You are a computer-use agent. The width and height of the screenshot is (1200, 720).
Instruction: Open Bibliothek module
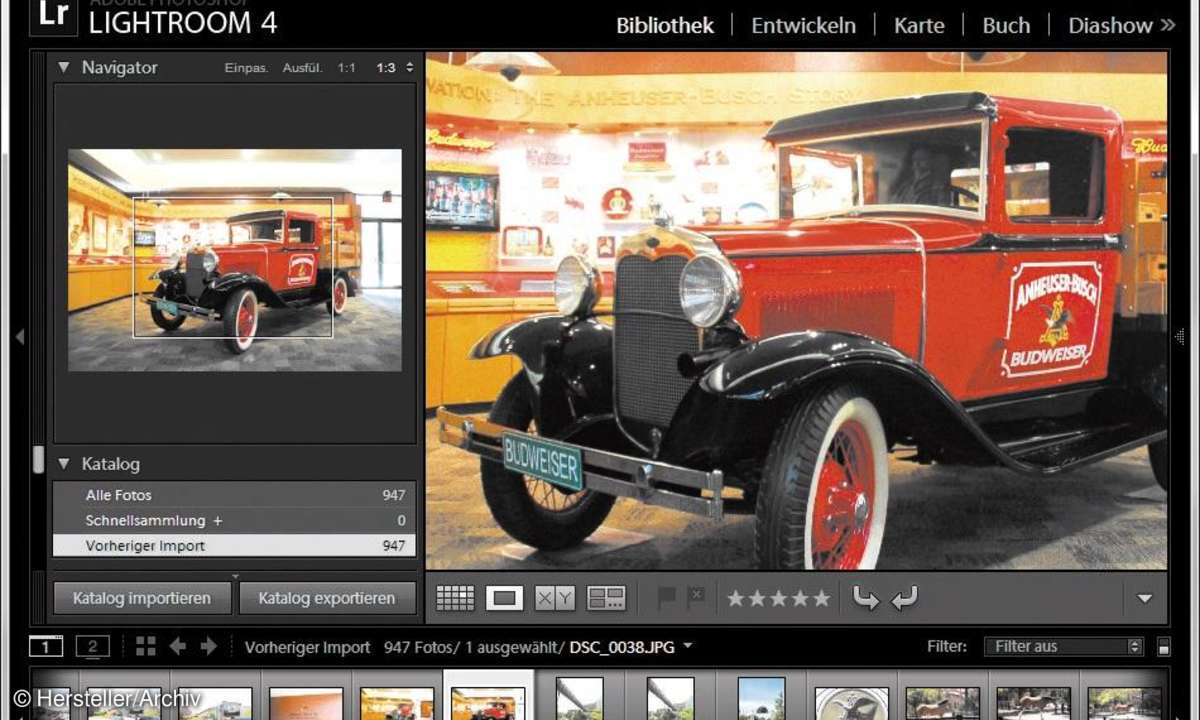tap(665, 26)
